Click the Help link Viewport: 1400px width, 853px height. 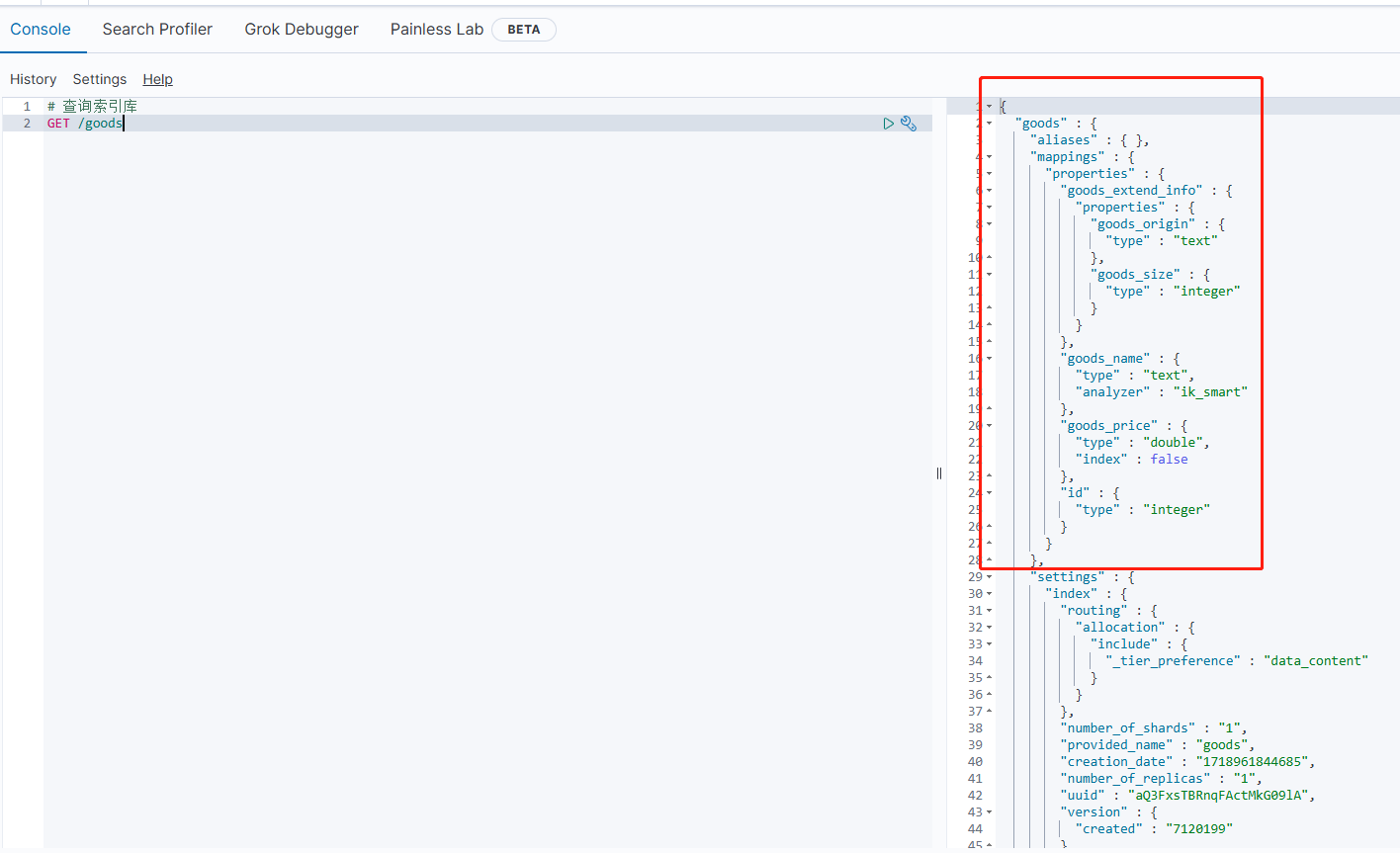tap(157, 79)
